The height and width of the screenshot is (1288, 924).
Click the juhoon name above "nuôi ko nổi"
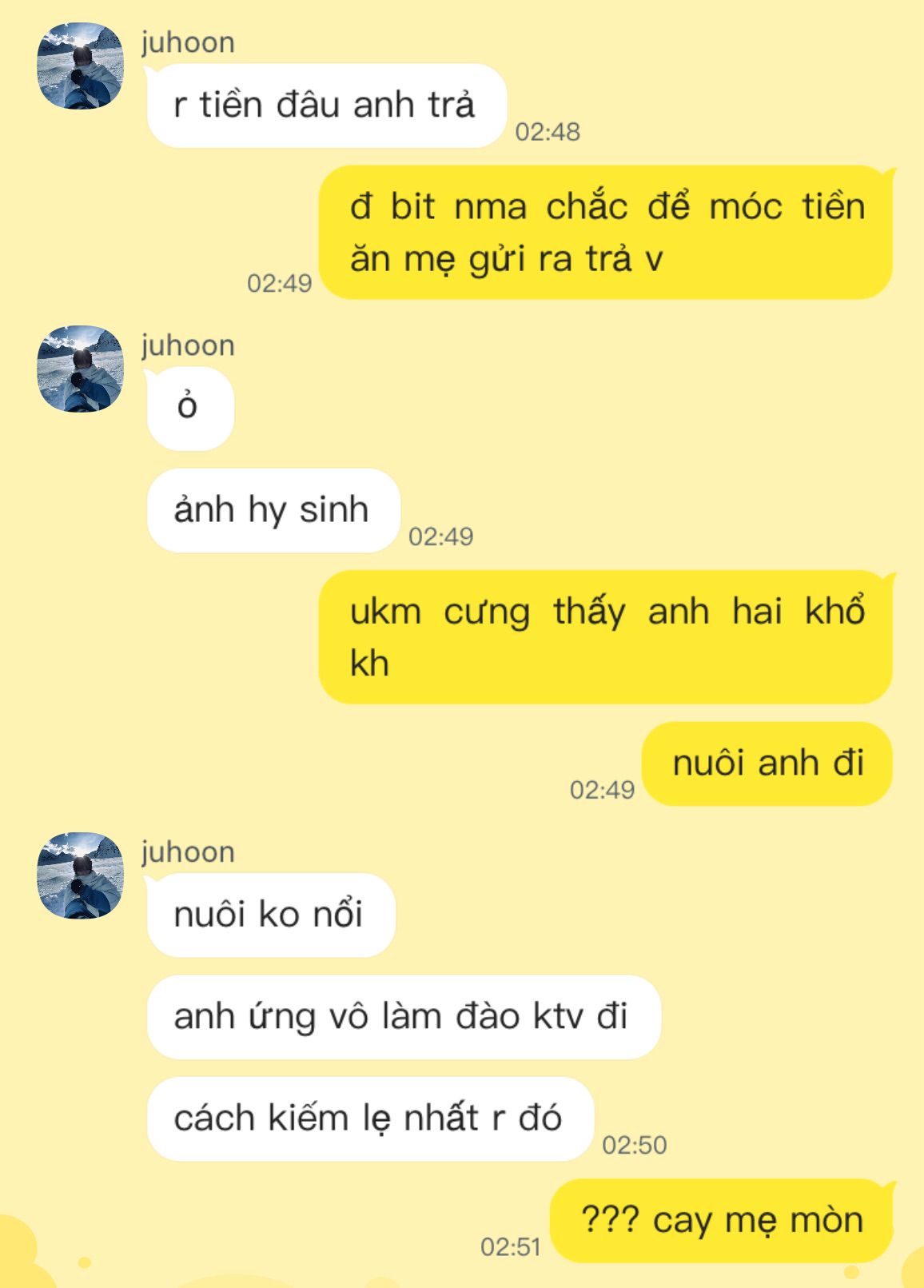(x=188, y=851)
